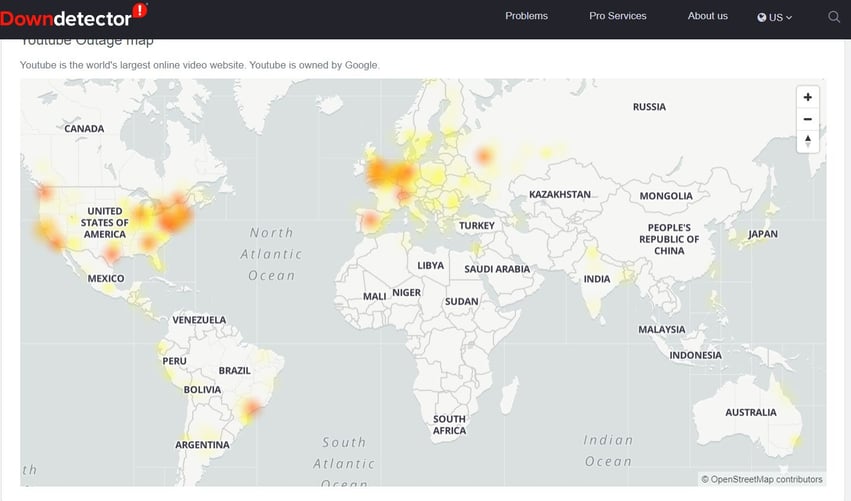This screenshot has width=851, height=501.
Task: Open the search magnifier icon
Action: pyautogui.click(x=834, y=17)
